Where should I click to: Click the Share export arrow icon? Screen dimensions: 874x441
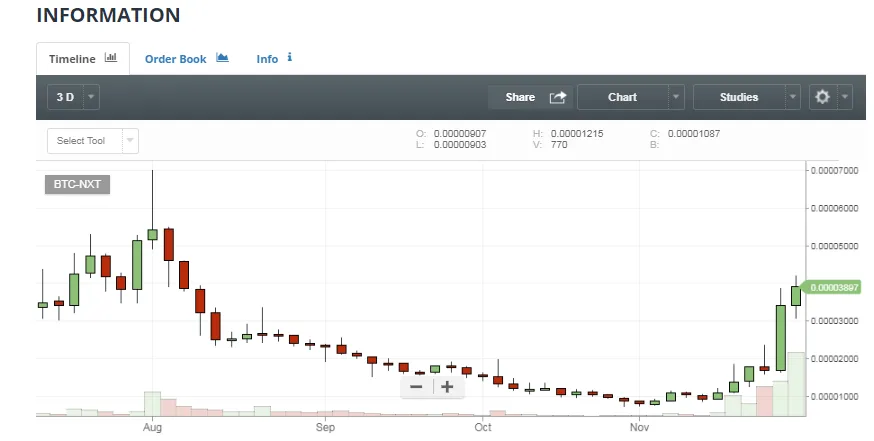click(x=558, y=97)
